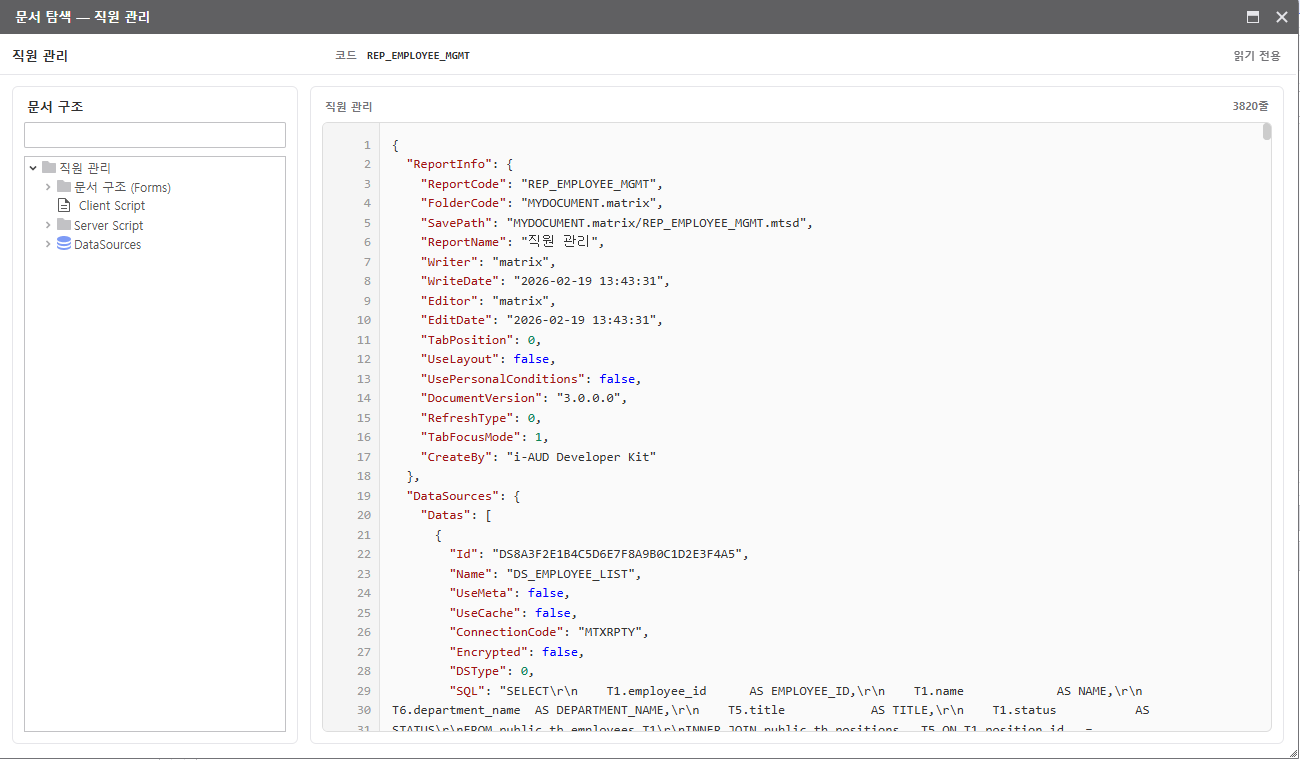Viewport: 1300px width, 760px height.
Task: Select the Server Script tree item
Action: click(x=108, y=226)
